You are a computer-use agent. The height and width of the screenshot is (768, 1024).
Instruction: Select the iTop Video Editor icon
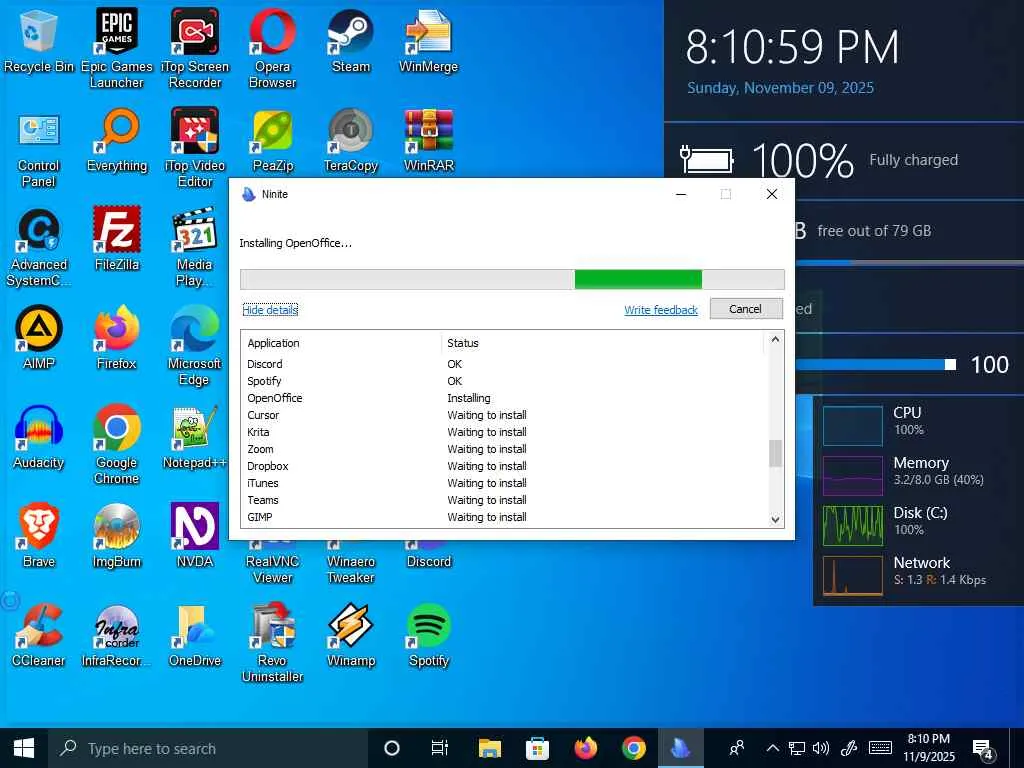pyautogui.click(x=195, y=148)
